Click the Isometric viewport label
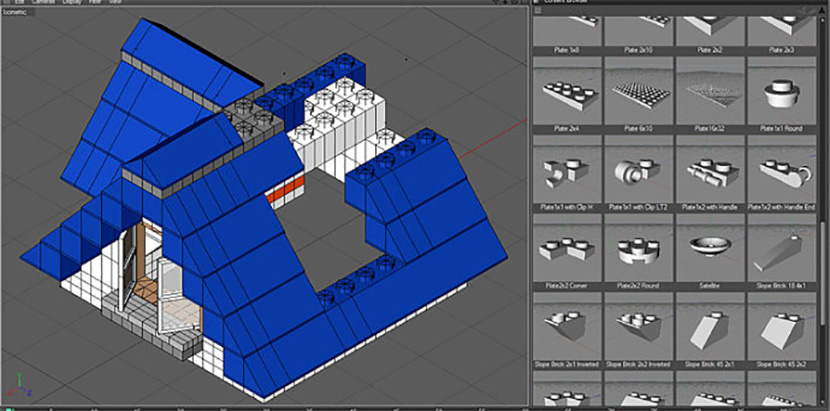830x411 pixels. coord(15,12)
